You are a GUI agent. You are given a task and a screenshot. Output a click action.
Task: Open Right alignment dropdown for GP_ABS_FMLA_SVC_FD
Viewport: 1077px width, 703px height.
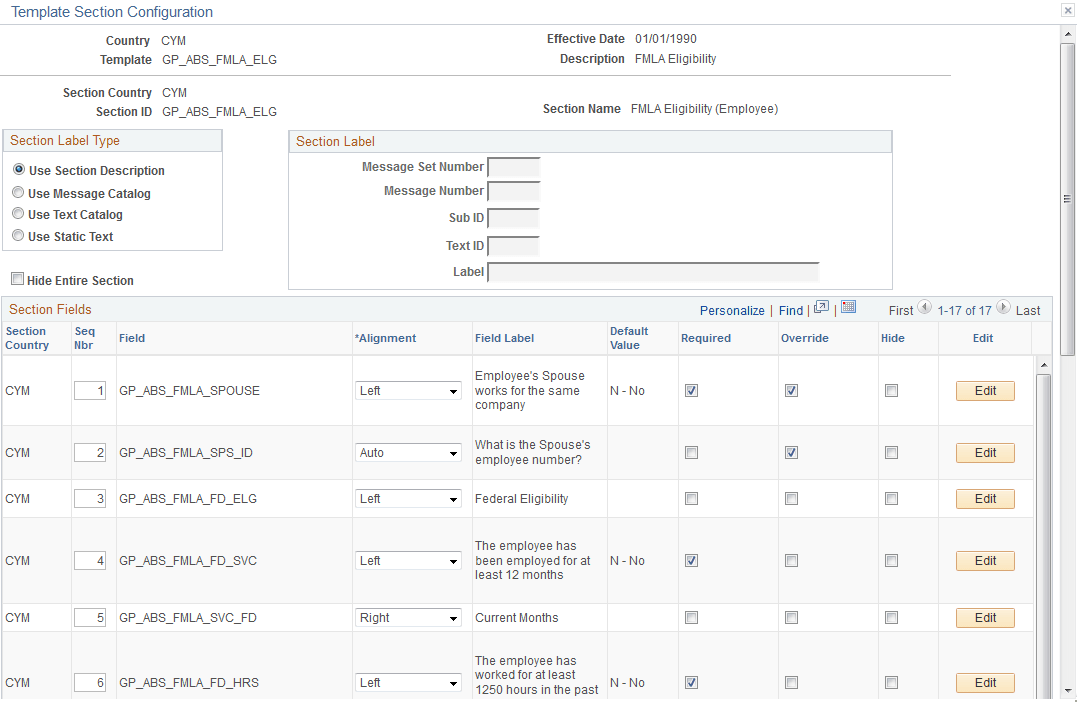point(408,618)
